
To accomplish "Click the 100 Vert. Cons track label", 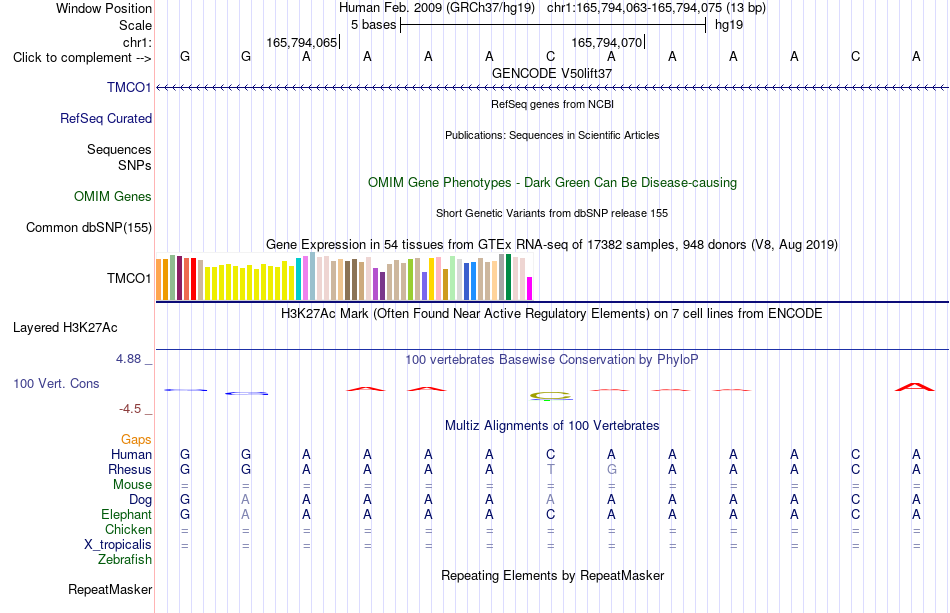I will pyautogui.click(x=56, y=383).
